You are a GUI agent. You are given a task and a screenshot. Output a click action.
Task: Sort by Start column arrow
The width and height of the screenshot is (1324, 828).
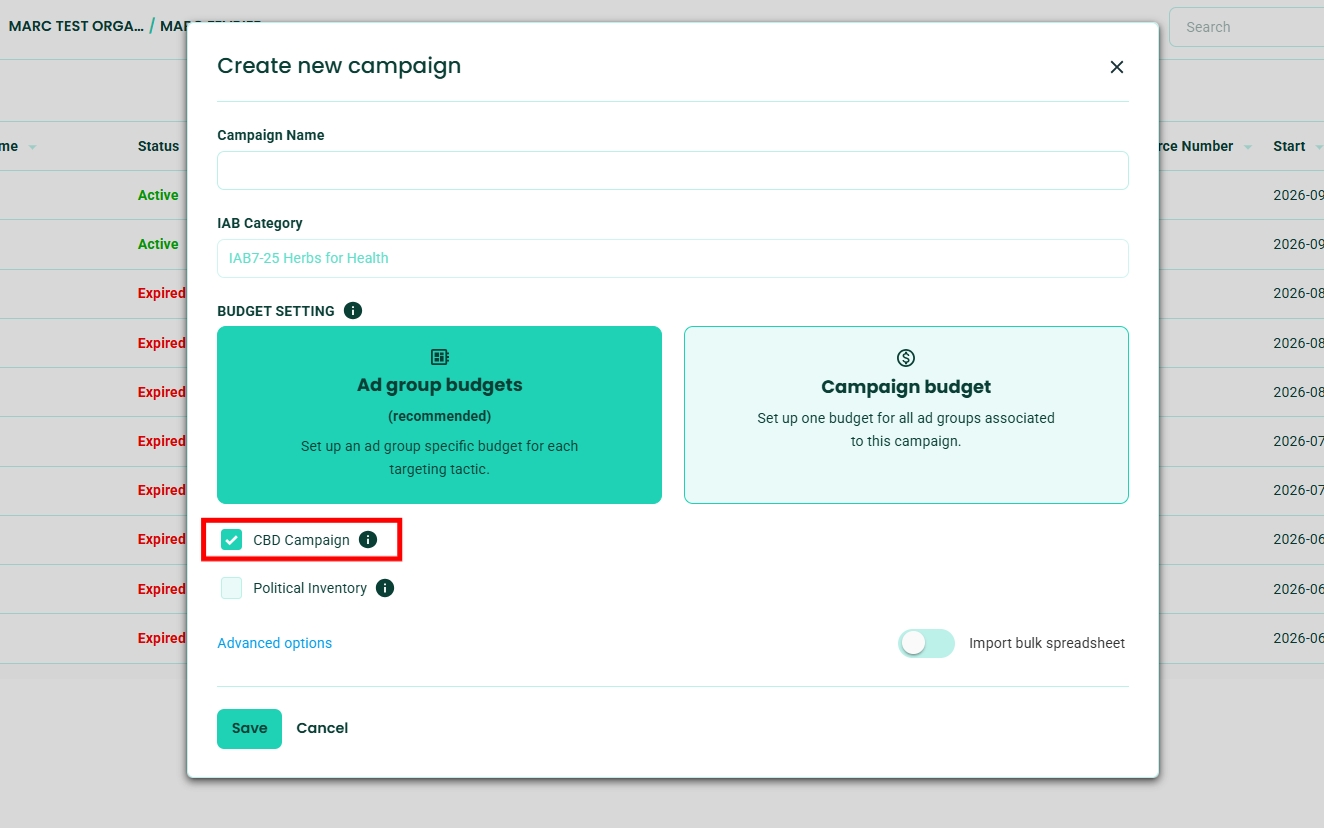[x=1318, y=147]
